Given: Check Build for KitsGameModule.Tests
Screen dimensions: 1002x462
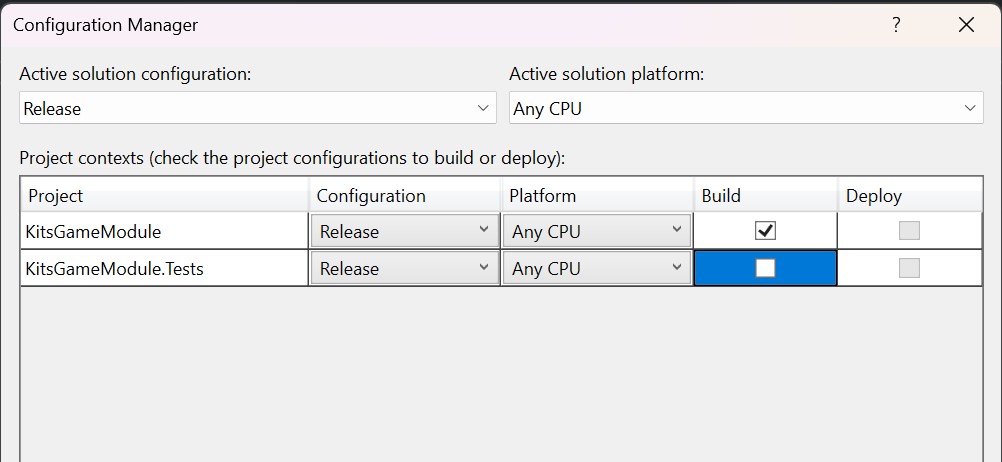Looking at the screenshot, I should tap(765, 268).
